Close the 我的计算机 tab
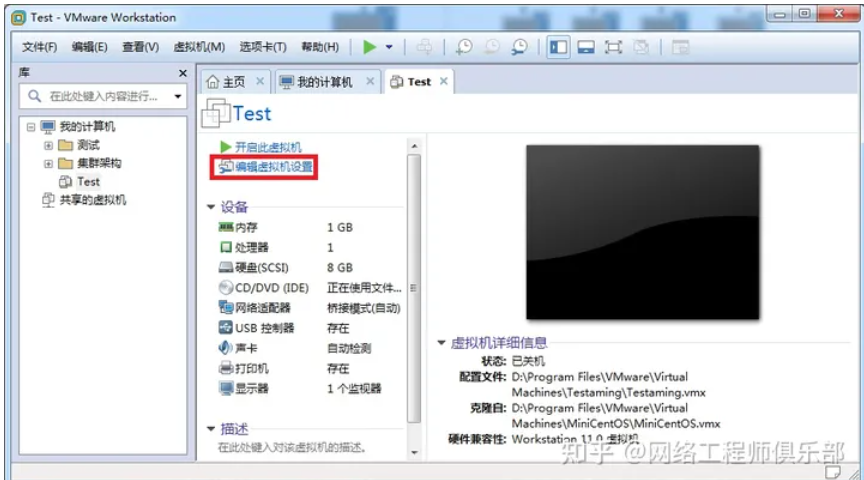Screen dimensions: 864x480 click(x=370, y=82)
